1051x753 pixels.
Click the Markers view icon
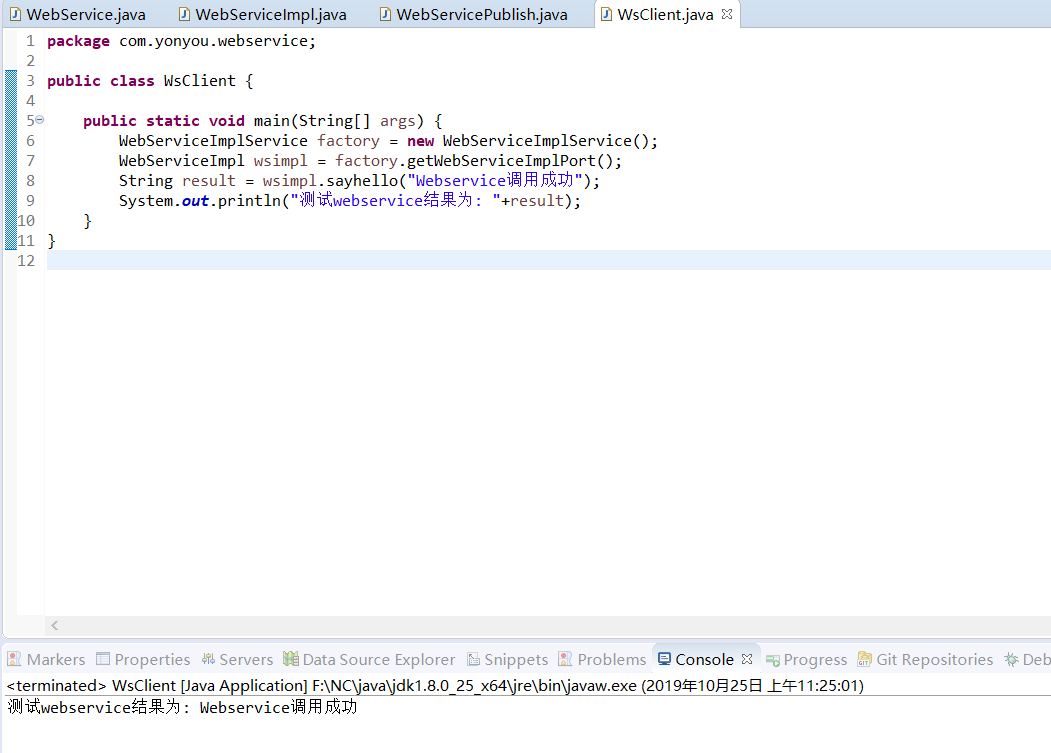pos(14,659)
